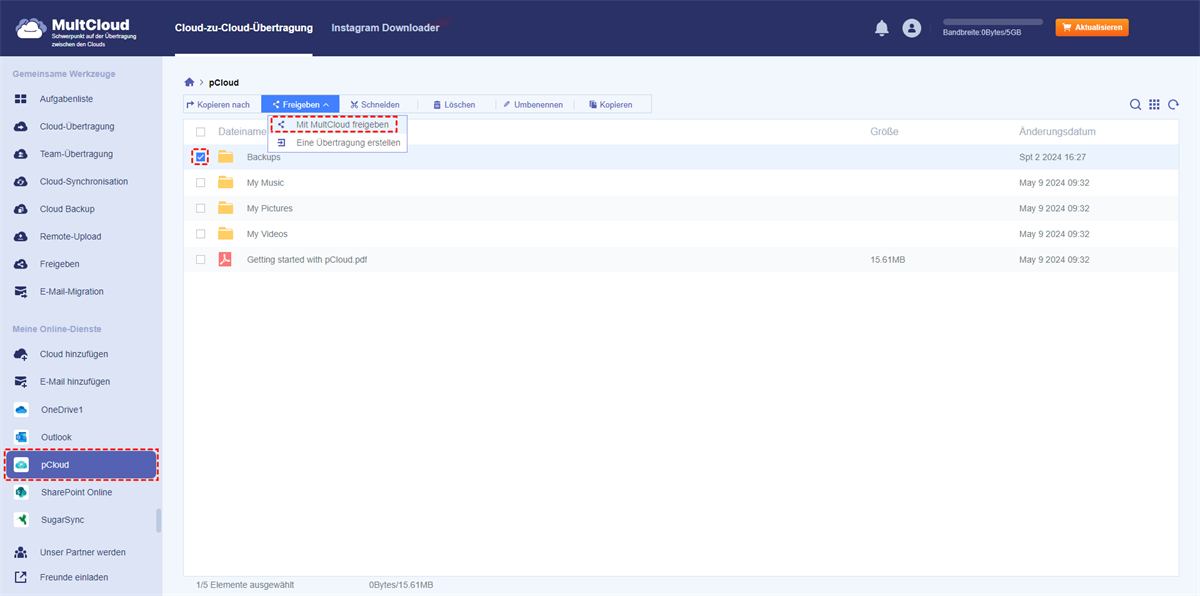The height and width of the screenshot is (596, 1200).
Task: Click the SugarSync service icon
Action: (21, 520)
